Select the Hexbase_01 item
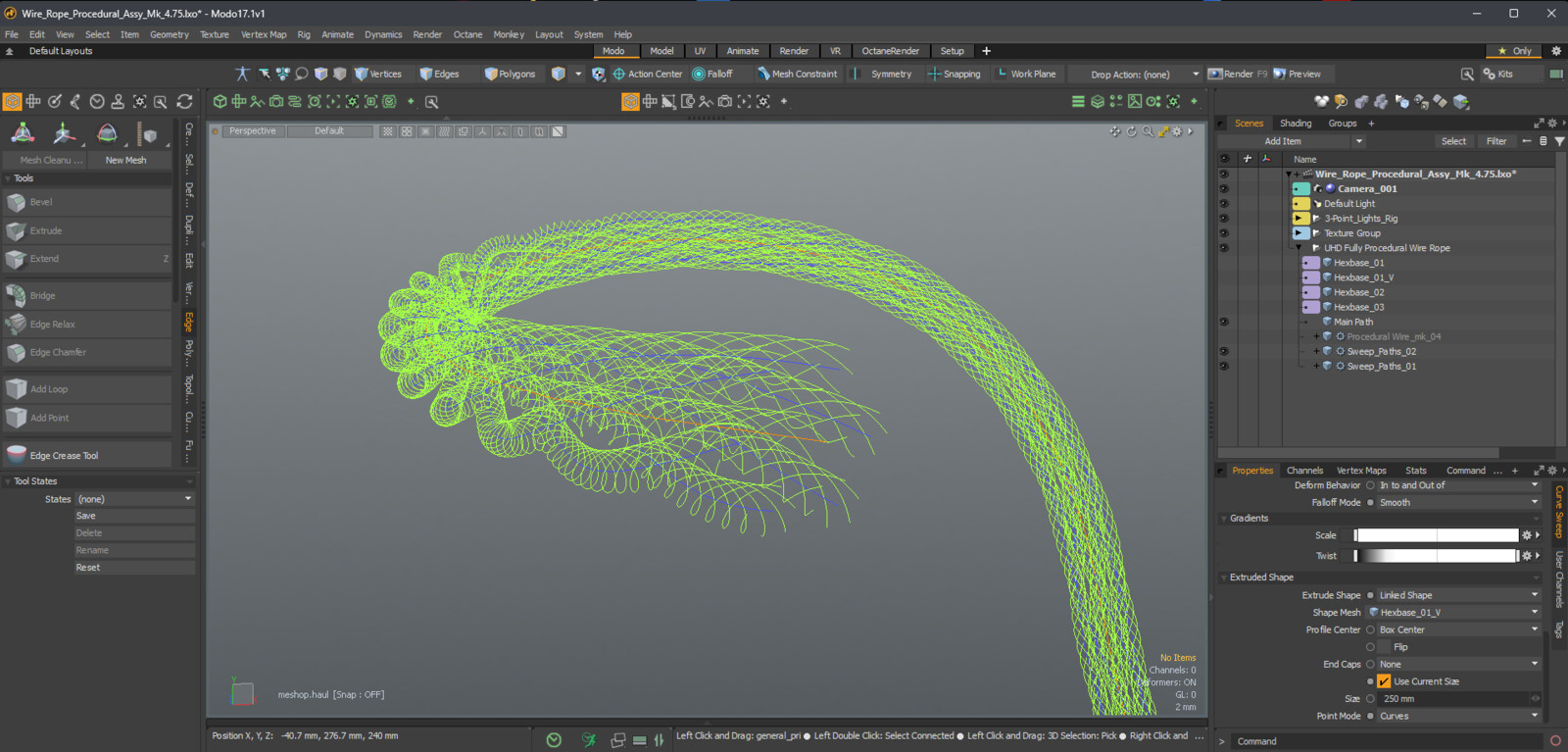 click(1358, 263)
